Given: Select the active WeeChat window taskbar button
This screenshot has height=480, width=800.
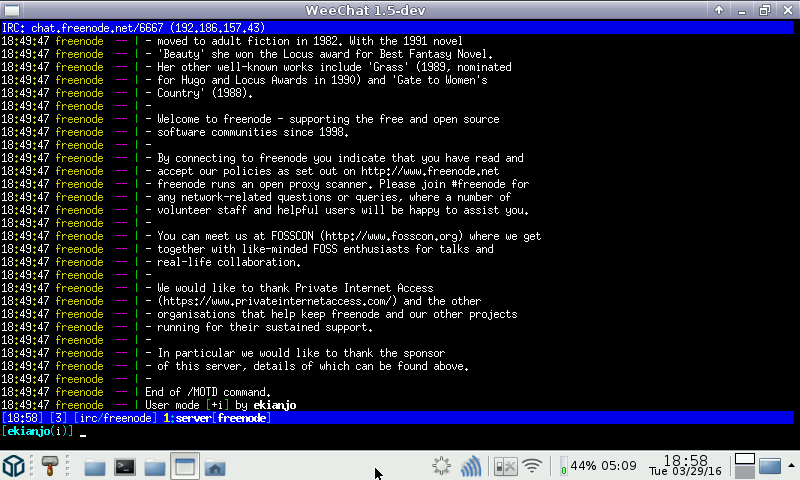Looking at the screenshot, I should pyautogui.click(x=185, y=466).
